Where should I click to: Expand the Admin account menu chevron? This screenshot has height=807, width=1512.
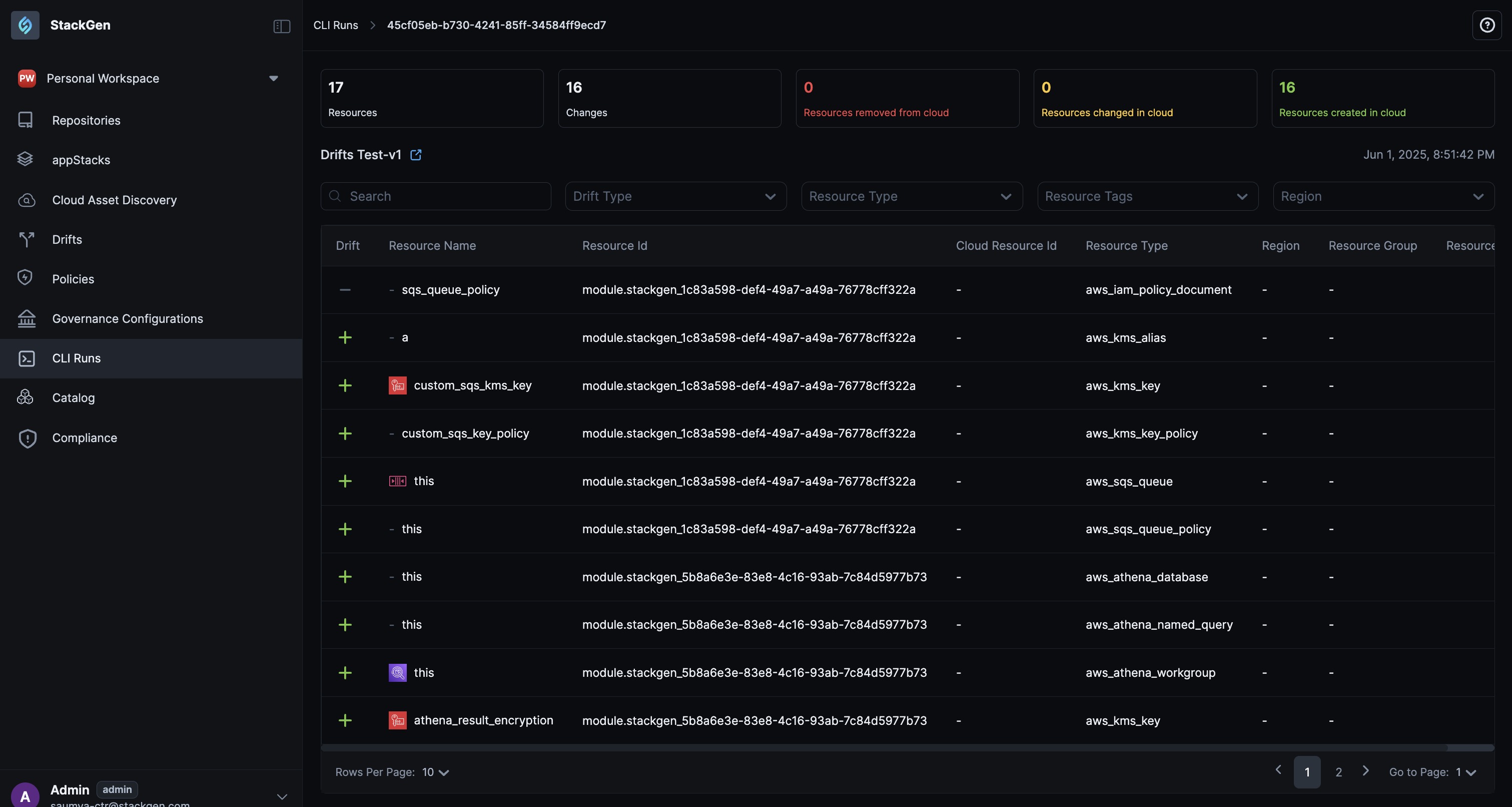[x=282, y=796]
